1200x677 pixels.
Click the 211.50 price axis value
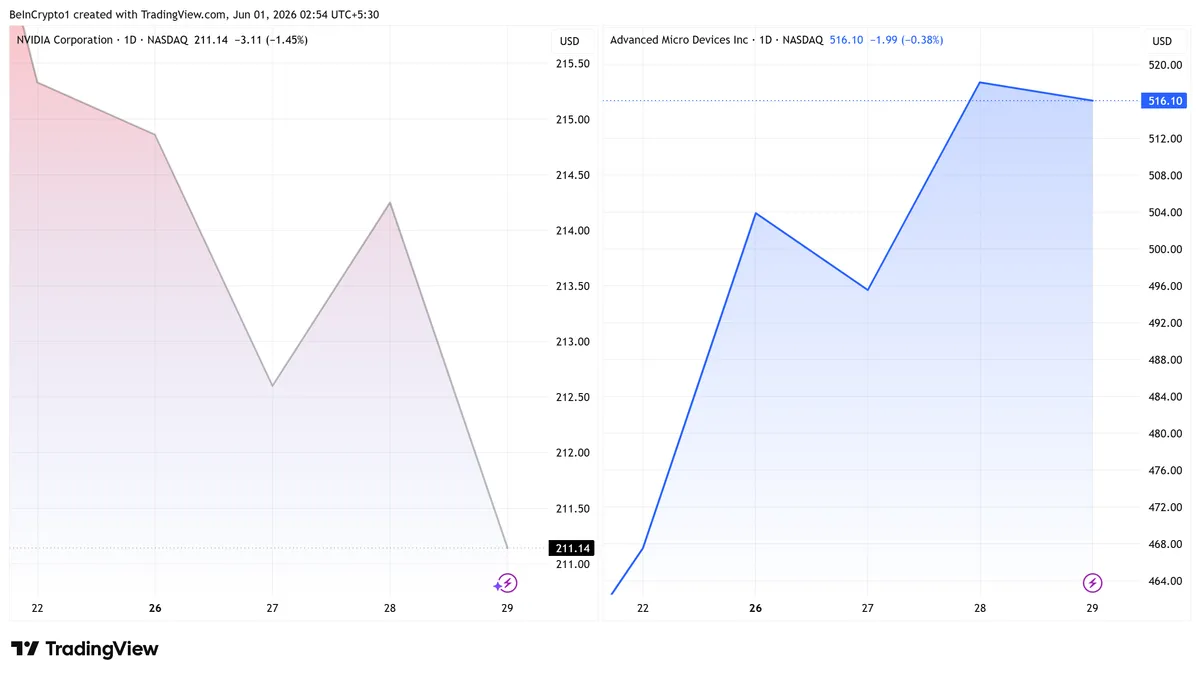coord(572,508)
